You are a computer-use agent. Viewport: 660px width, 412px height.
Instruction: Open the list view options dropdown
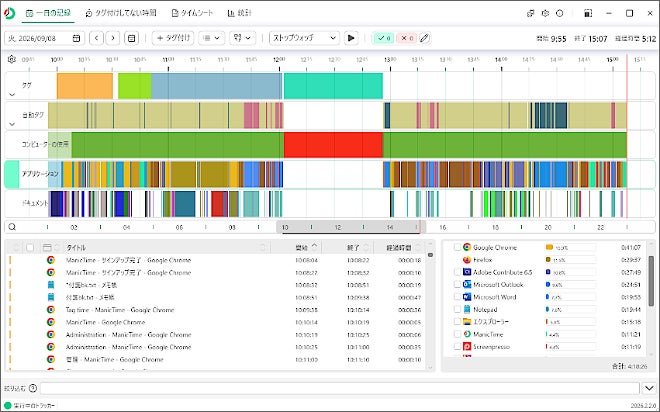(x=211, y=38)
